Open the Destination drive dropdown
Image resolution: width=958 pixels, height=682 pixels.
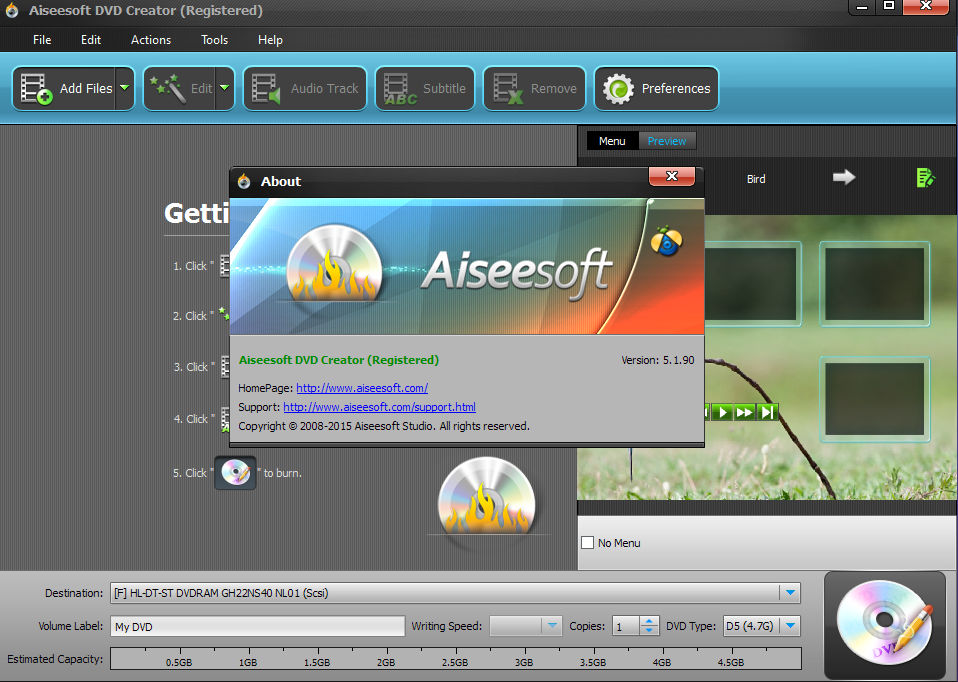(x=790, y=593)
